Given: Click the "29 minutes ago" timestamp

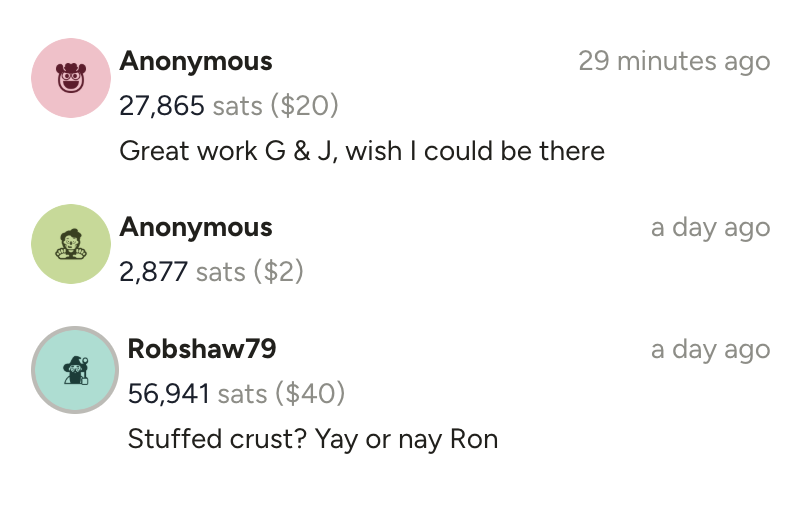Looking at the screenshot, I should click(674, 61).
